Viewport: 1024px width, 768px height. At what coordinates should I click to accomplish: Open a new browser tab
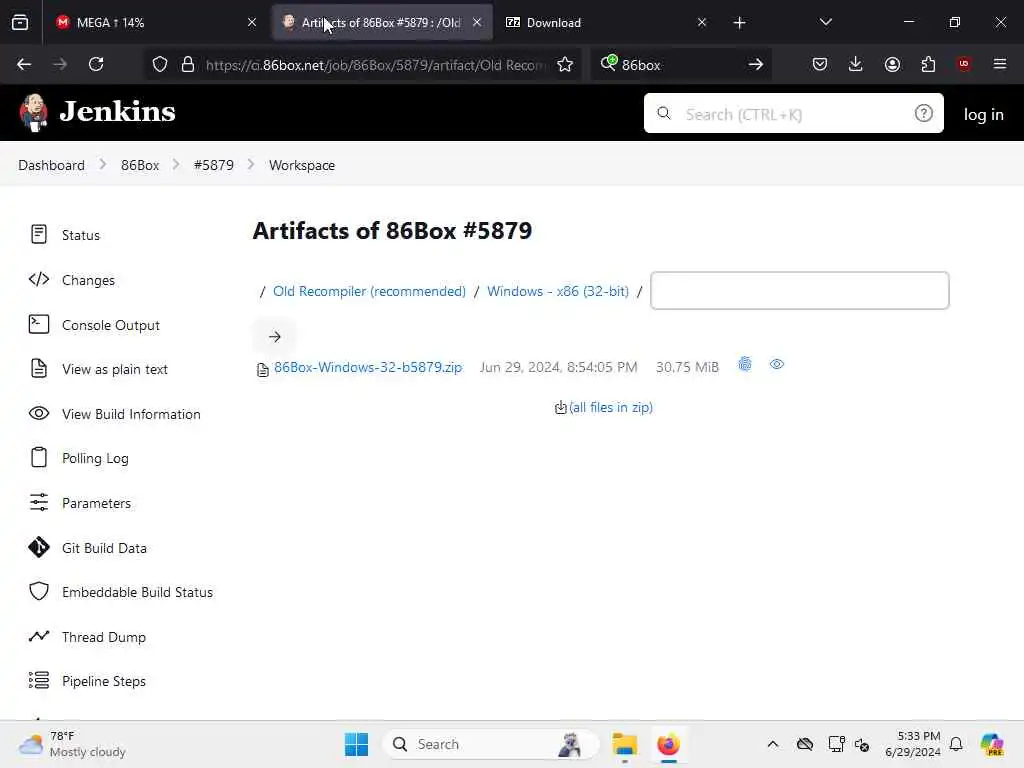[739, 23]
